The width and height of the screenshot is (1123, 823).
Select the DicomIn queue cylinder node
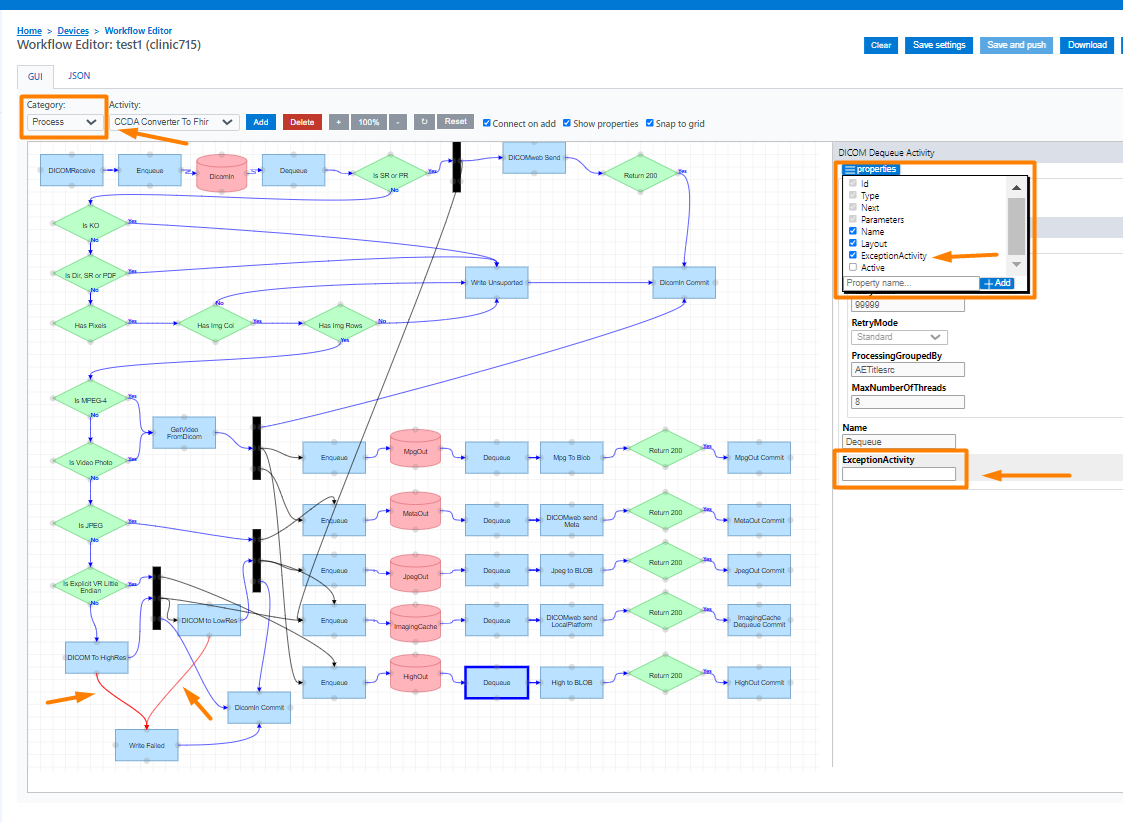coord(221,172)
